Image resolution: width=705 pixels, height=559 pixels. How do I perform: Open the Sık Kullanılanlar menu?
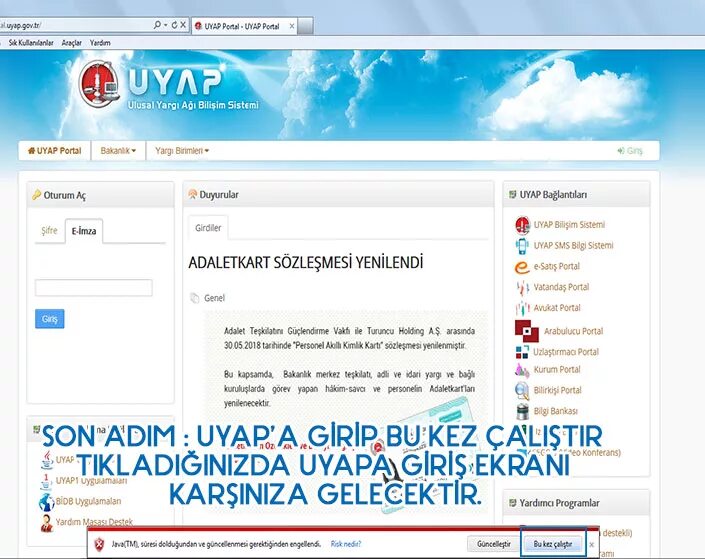coord(31,43)
